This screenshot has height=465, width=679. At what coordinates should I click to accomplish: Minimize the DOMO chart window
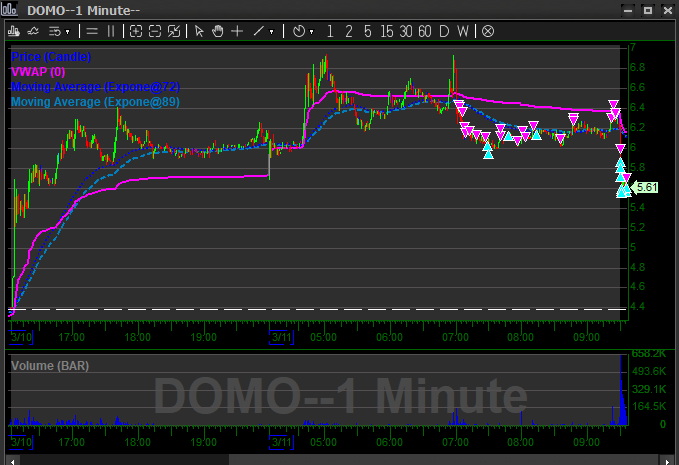click(628, 10)
